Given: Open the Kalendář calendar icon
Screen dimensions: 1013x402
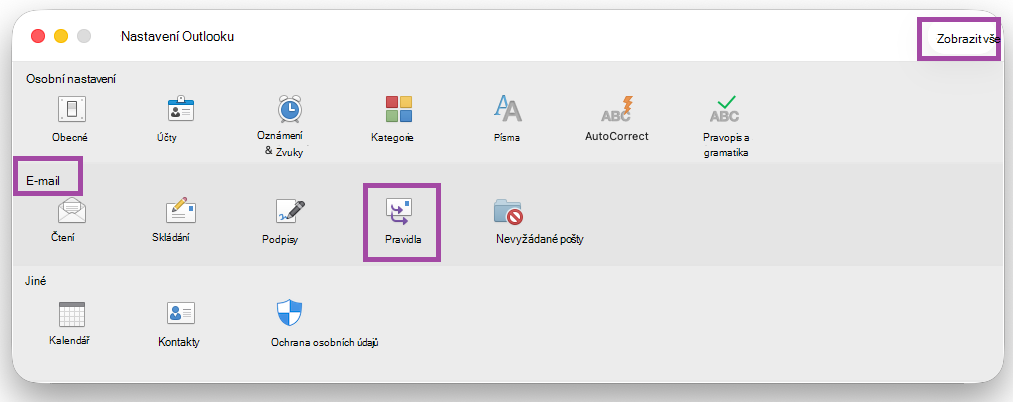Looking at the screenshot, I should click(71, 314).
